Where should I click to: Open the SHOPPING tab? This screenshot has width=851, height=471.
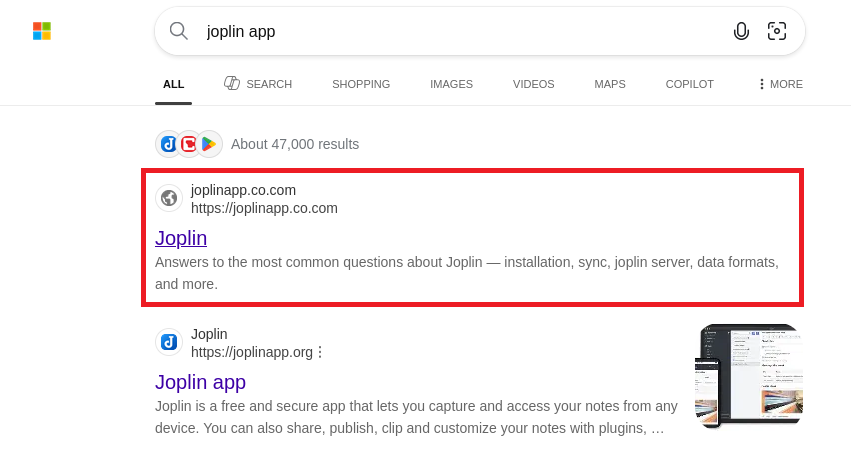[361, 84]
